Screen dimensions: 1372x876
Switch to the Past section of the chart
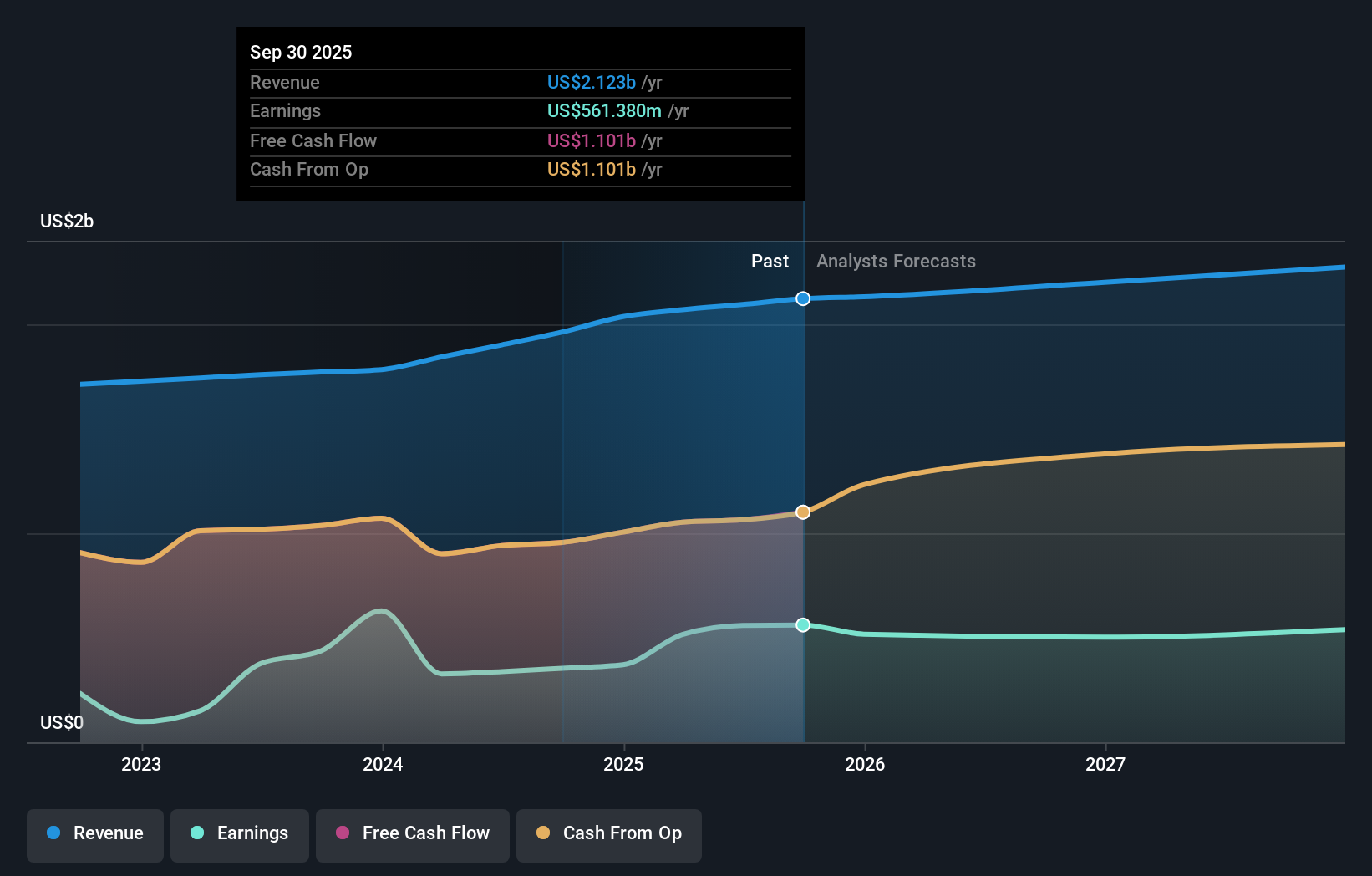pyautogui.click(x=770, y=261)
